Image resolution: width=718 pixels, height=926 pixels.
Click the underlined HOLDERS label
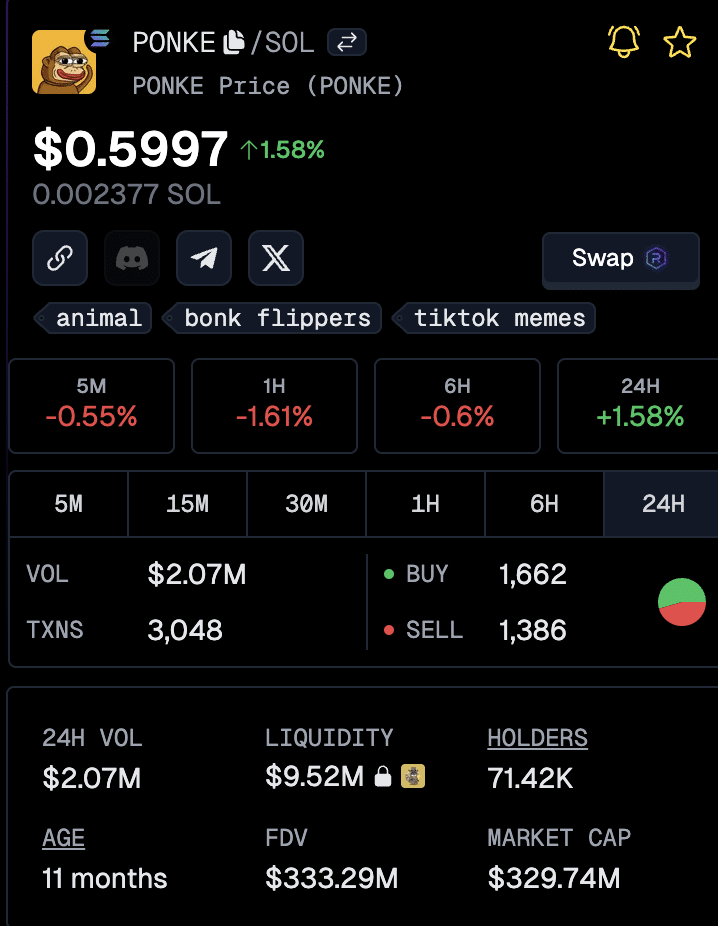(537, 739)
